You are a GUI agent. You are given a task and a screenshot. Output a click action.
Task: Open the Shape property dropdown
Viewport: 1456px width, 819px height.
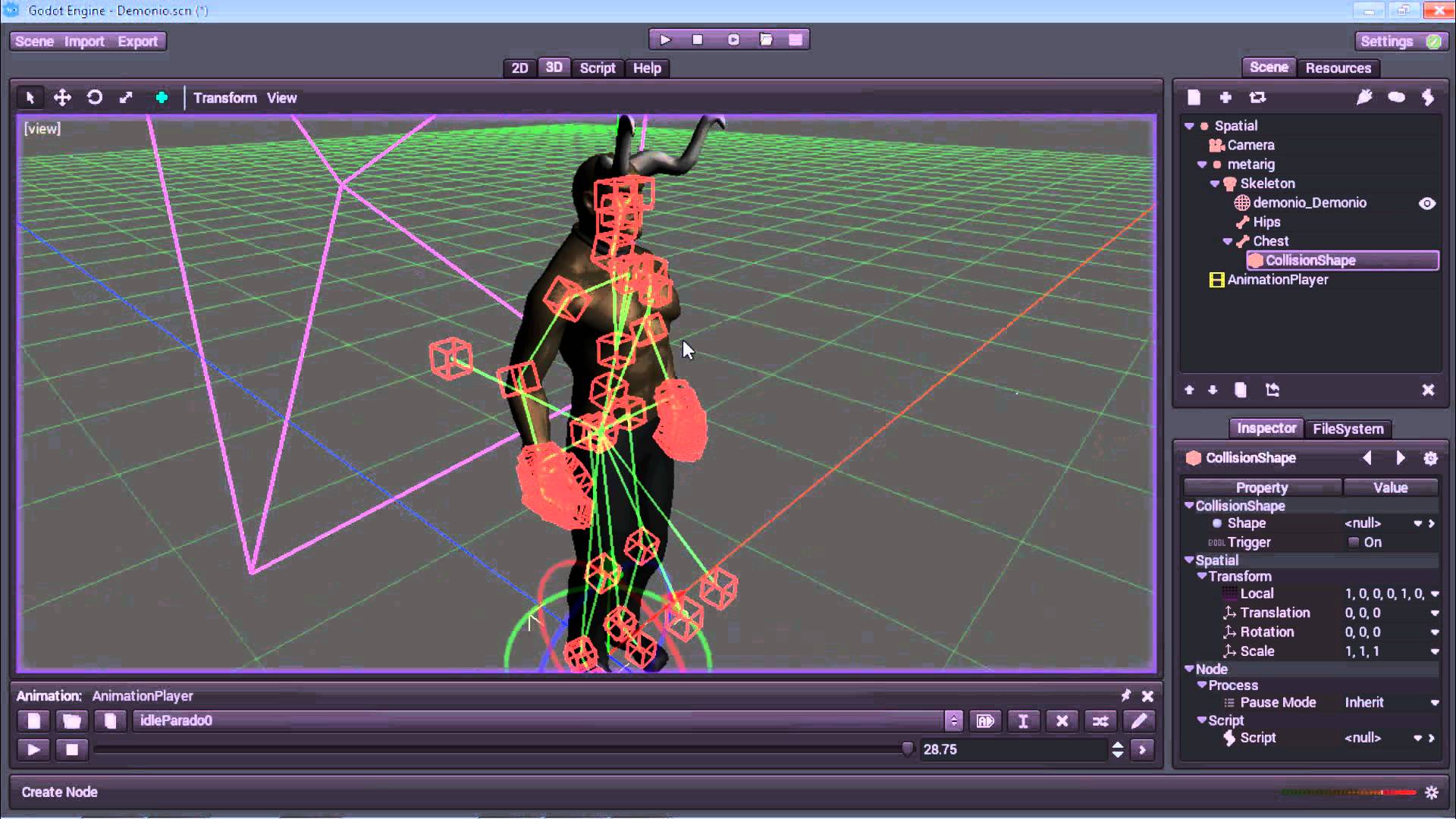click(1417, 523)
